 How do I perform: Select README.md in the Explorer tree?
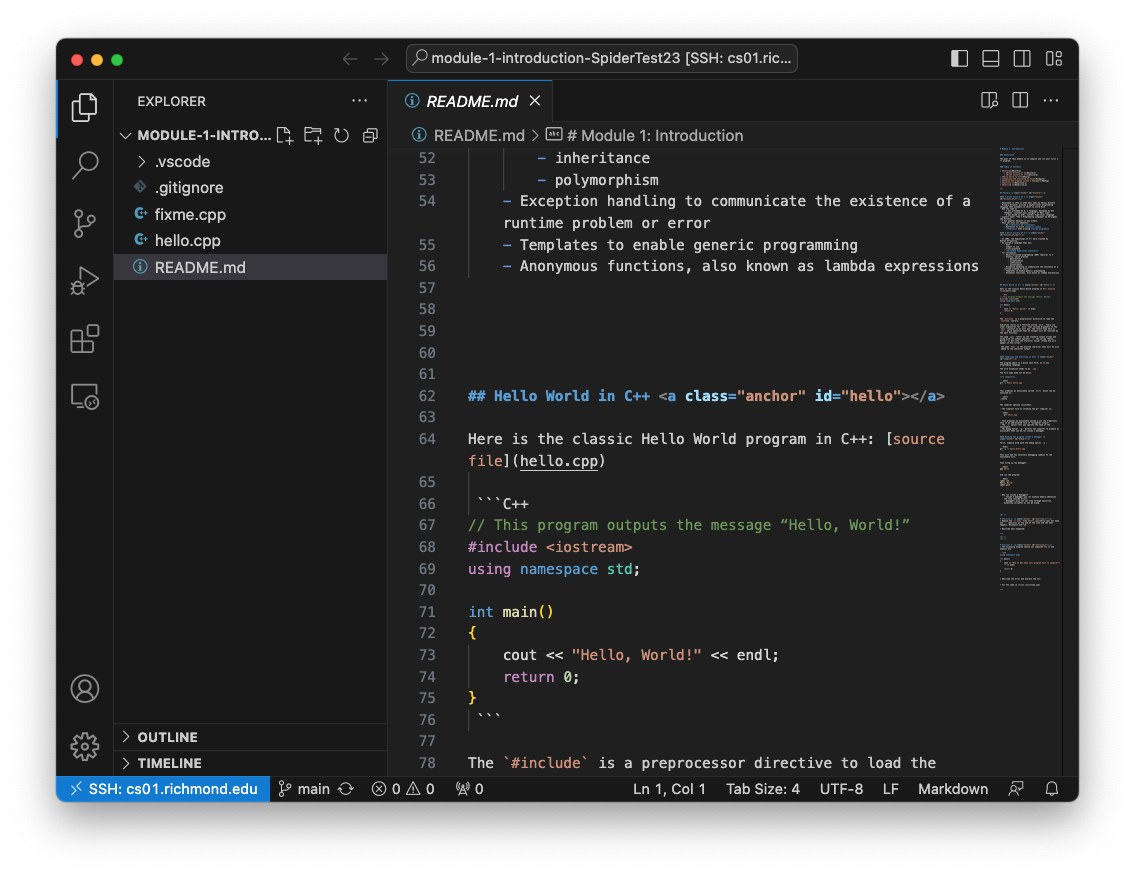pyautogui.click(x=250, y=267)
